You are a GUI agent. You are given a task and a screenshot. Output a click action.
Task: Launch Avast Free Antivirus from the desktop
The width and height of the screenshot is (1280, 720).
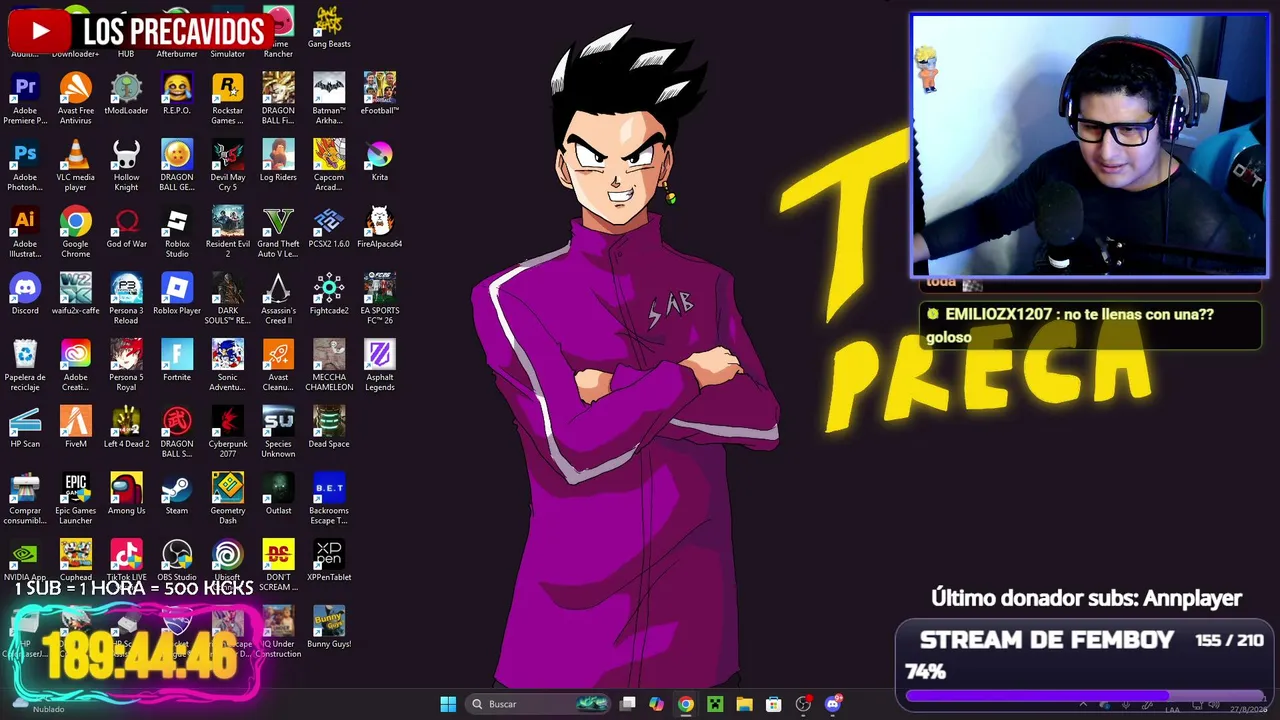click(76, 98)
